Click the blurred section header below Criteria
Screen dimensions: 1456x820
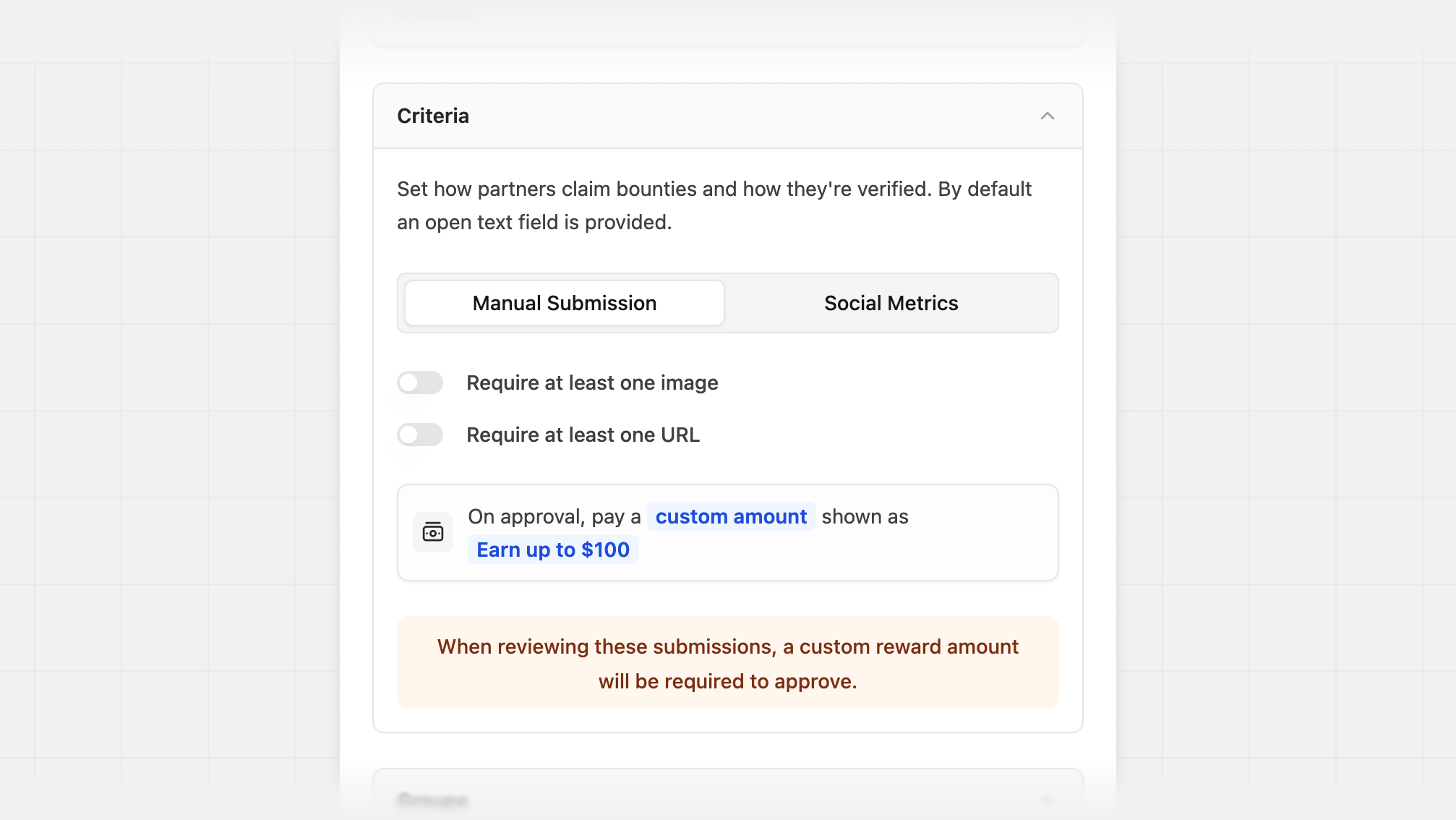tap(434, 799)
